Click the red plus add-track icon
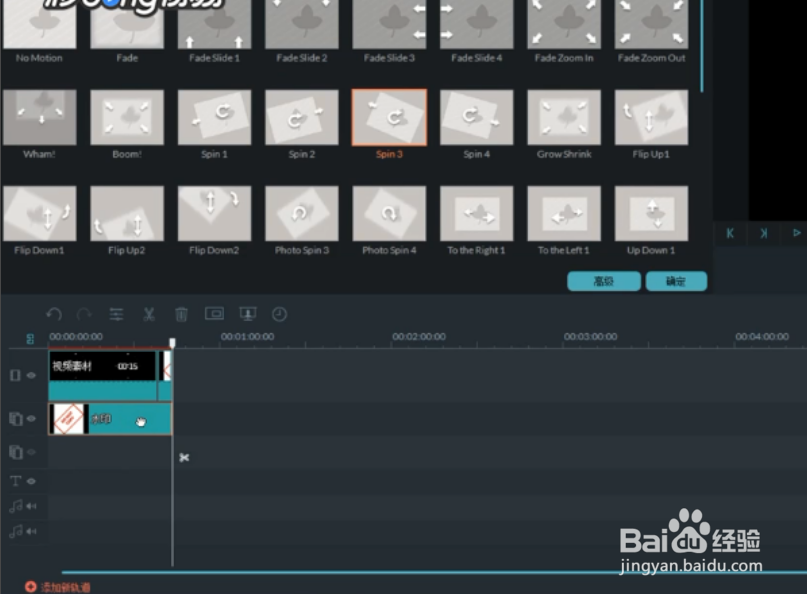This screenshot has height=594, width=807. pos(30,586)
